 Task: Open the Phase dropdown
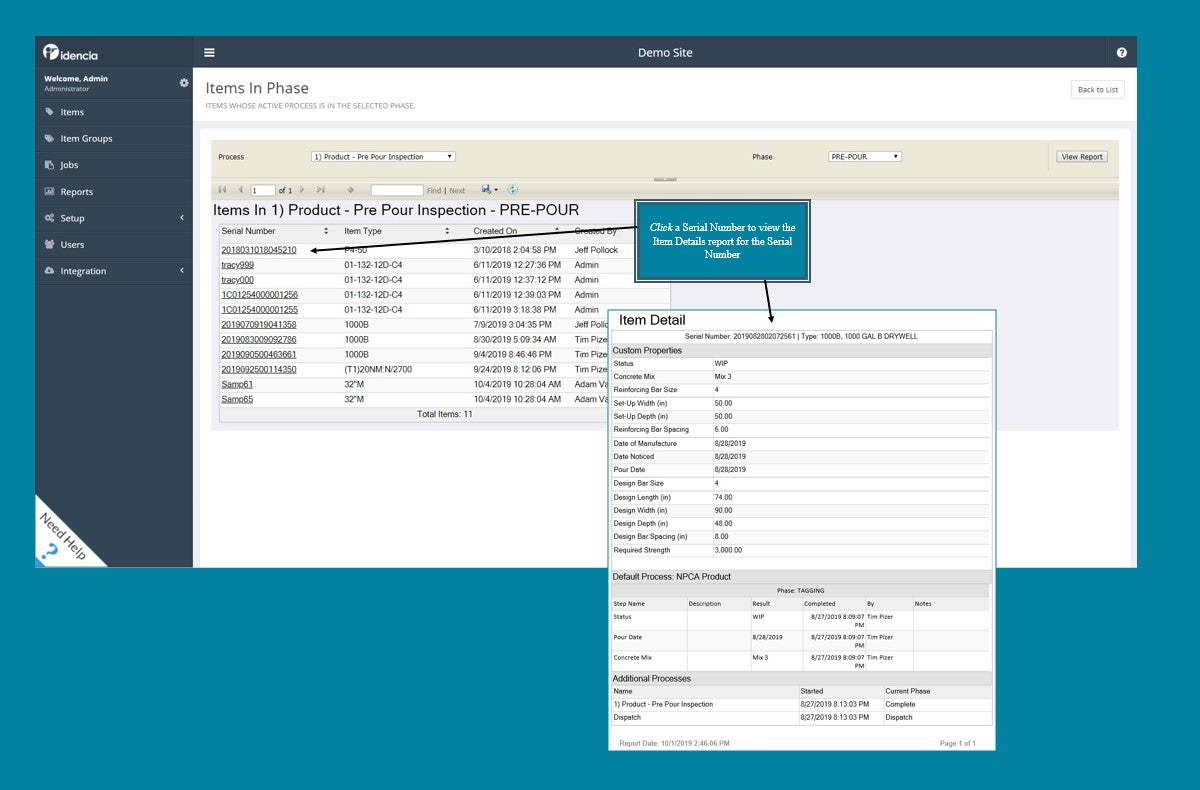coord(865,157)
